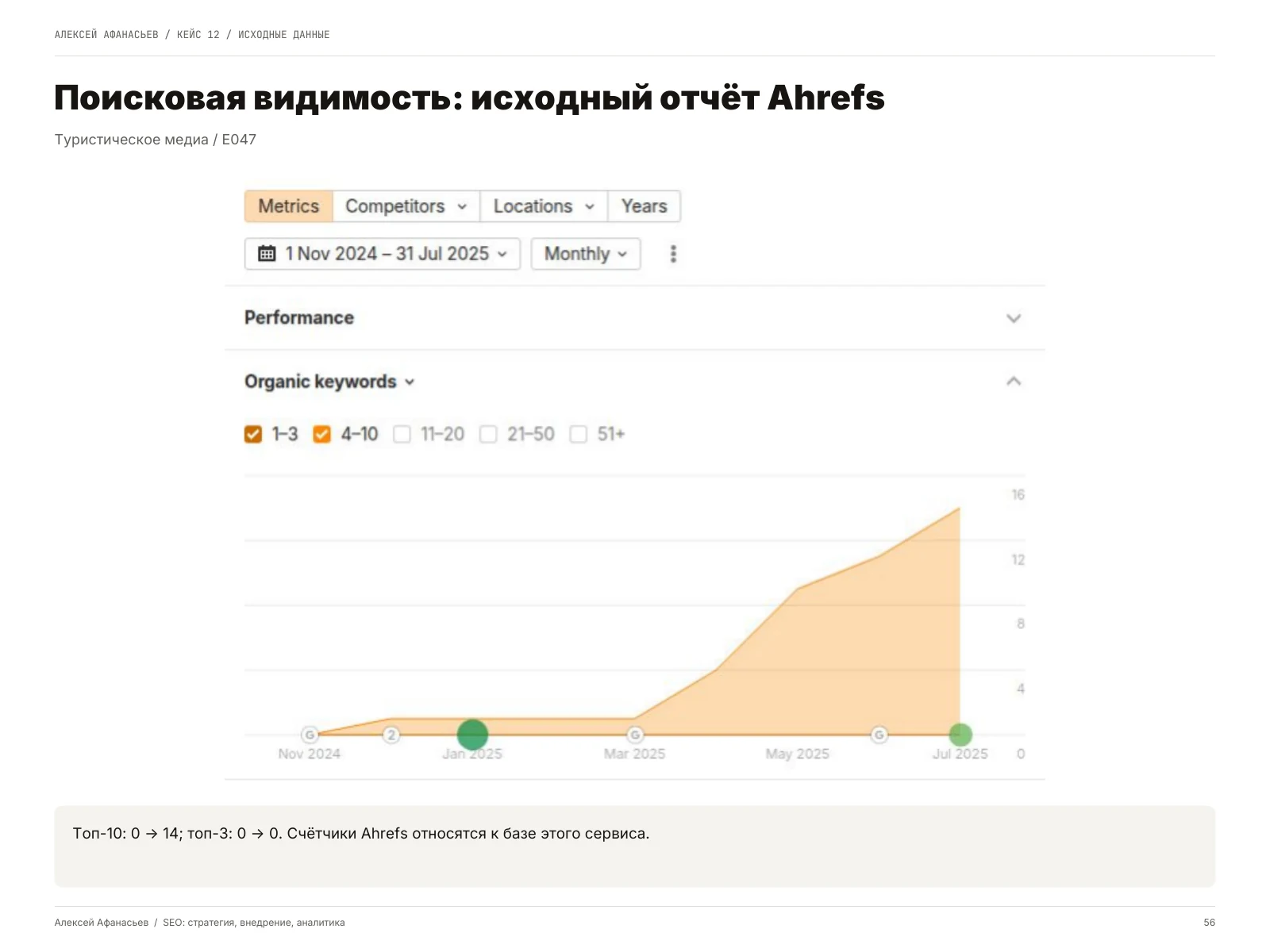Click the light green dot at Jul 2025
Image resolution: width=1270 pixels, height=952 pixels.
click(960, 735)
